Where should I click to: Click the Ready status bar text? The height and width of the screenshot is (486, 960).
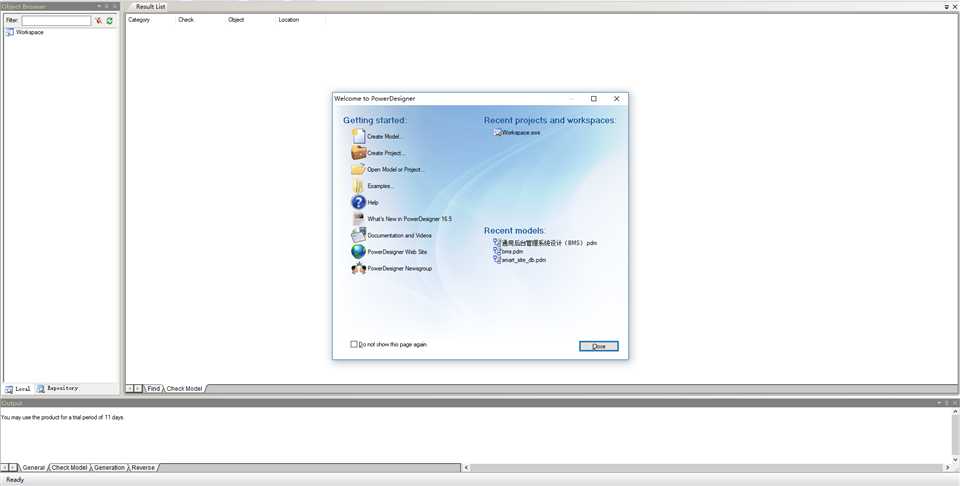tap(15, 480)
